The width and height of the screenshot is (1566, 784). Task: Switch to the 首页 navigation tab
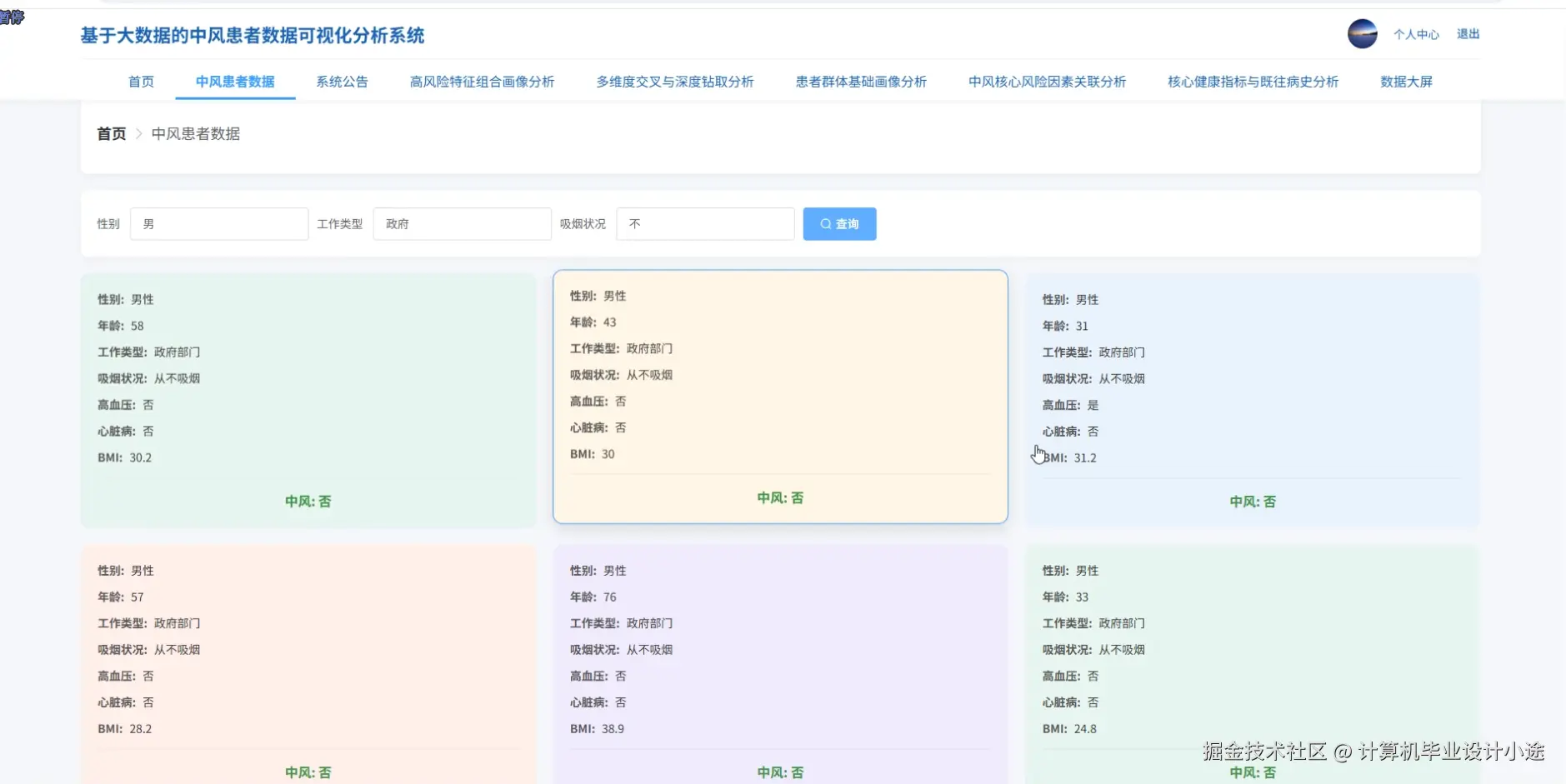click(140, 81)
